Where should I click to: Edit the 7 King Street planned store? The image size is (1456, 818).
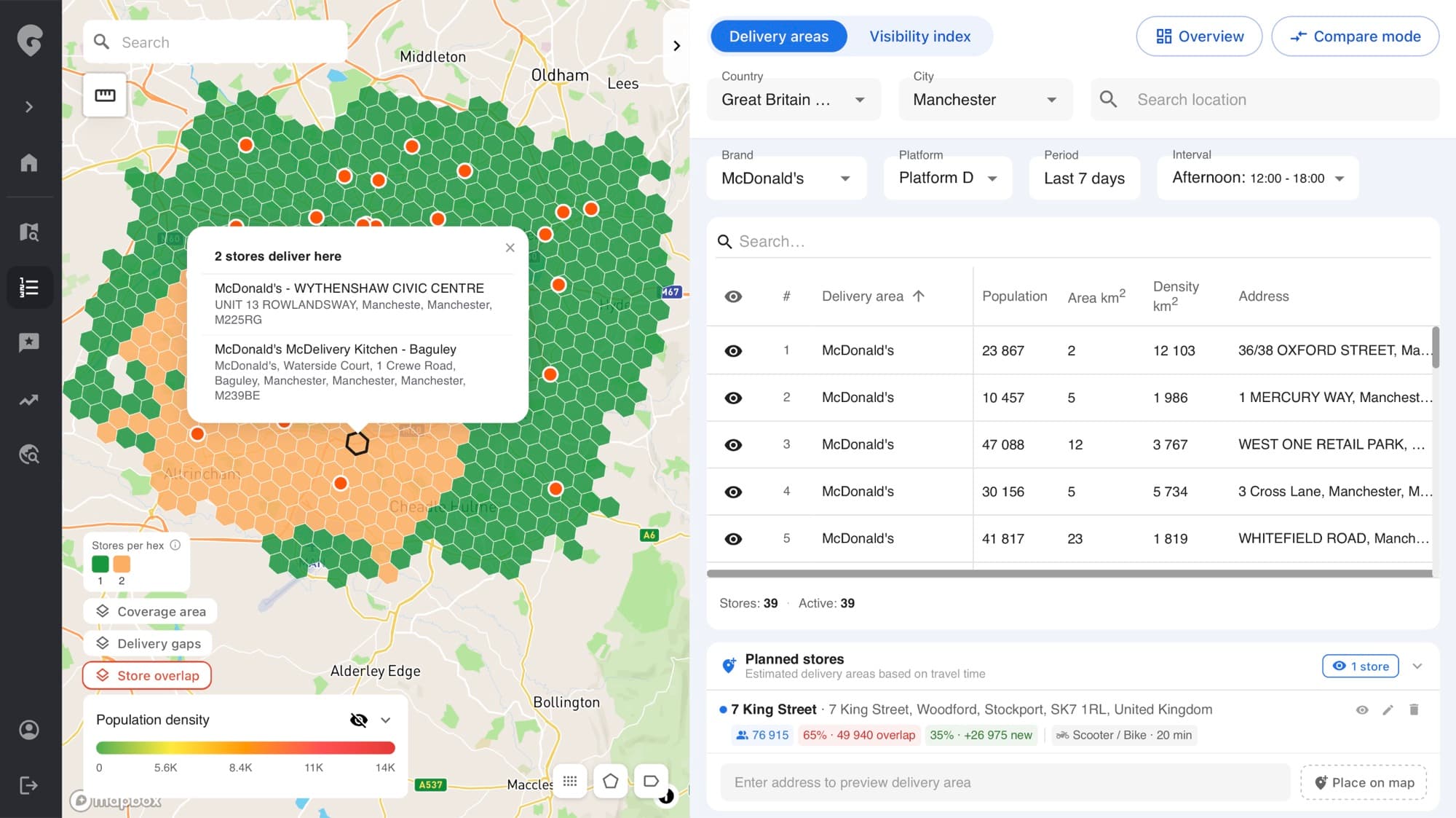tap(1388, 709)
